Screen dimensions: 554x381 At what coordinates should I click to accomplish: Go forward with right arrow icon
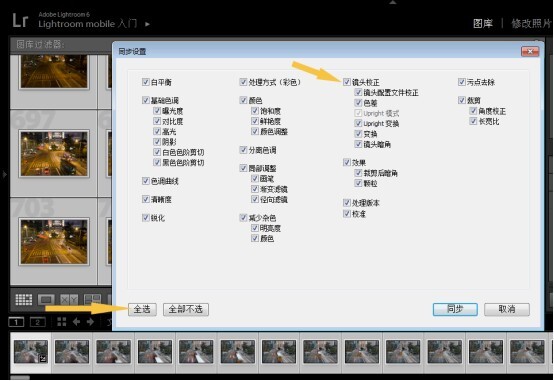pyautogui.click(x=90, y=322)
